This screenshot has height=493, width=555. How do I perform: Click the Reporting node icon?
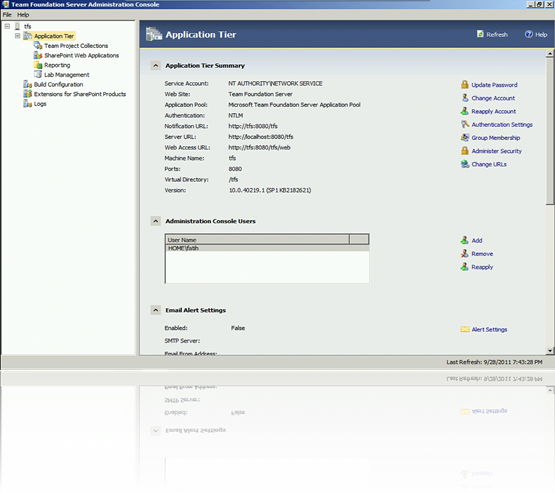(x=38, y=65)
